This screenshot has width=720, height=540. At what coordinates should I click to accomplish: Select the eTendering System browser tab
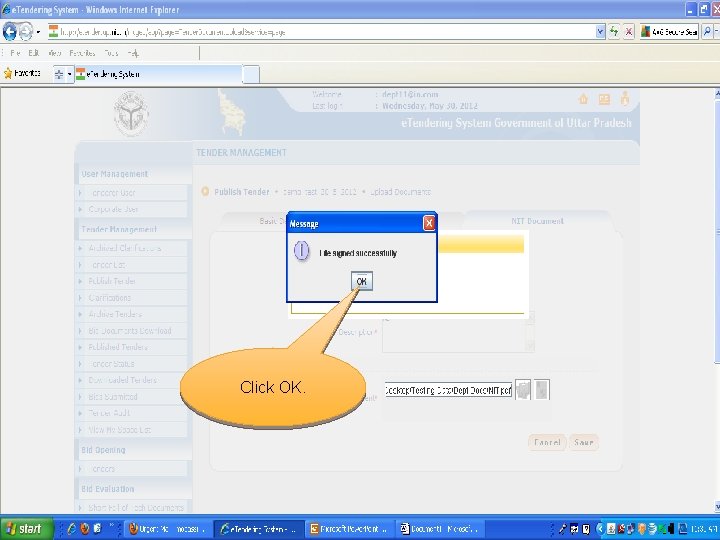[158, 74]
